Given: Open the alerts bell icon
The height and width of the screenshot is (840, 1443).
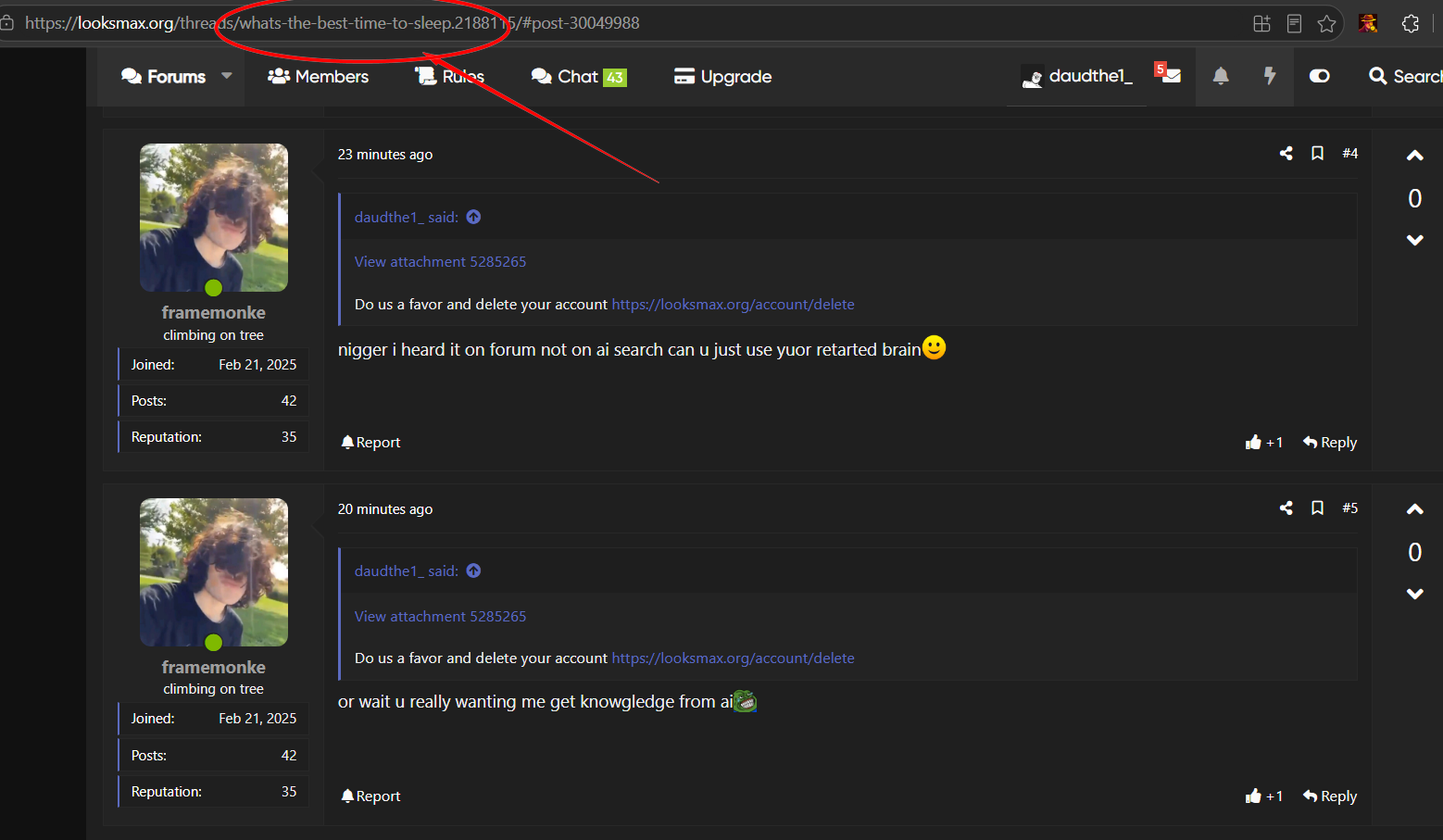Looking at the screenshot, I should (x=1221, y=76).
